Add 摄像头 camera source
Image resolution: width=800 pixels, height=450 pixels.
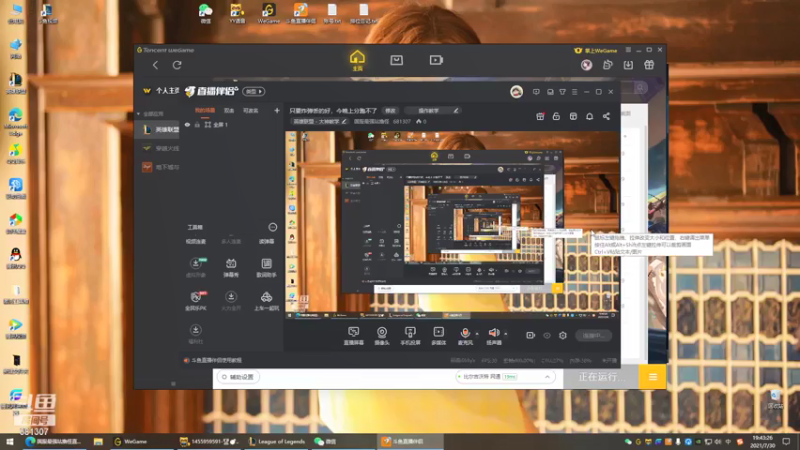(382, 336)
